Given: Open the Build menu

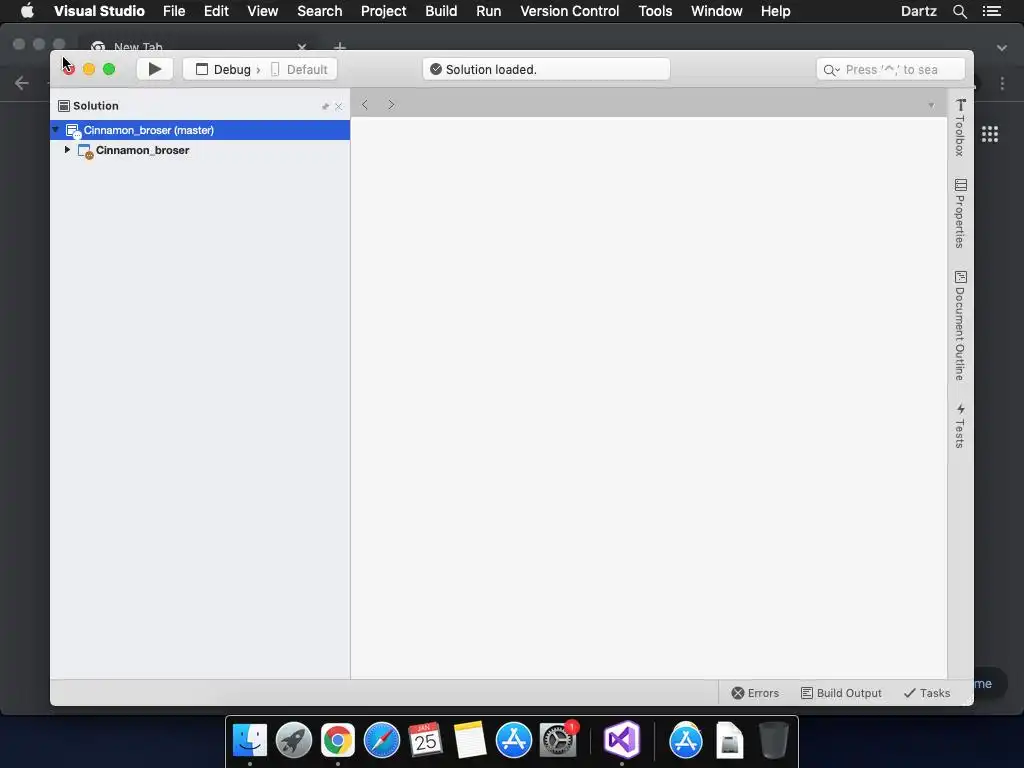Looking at the screenshot, I should tap(441, 11).
